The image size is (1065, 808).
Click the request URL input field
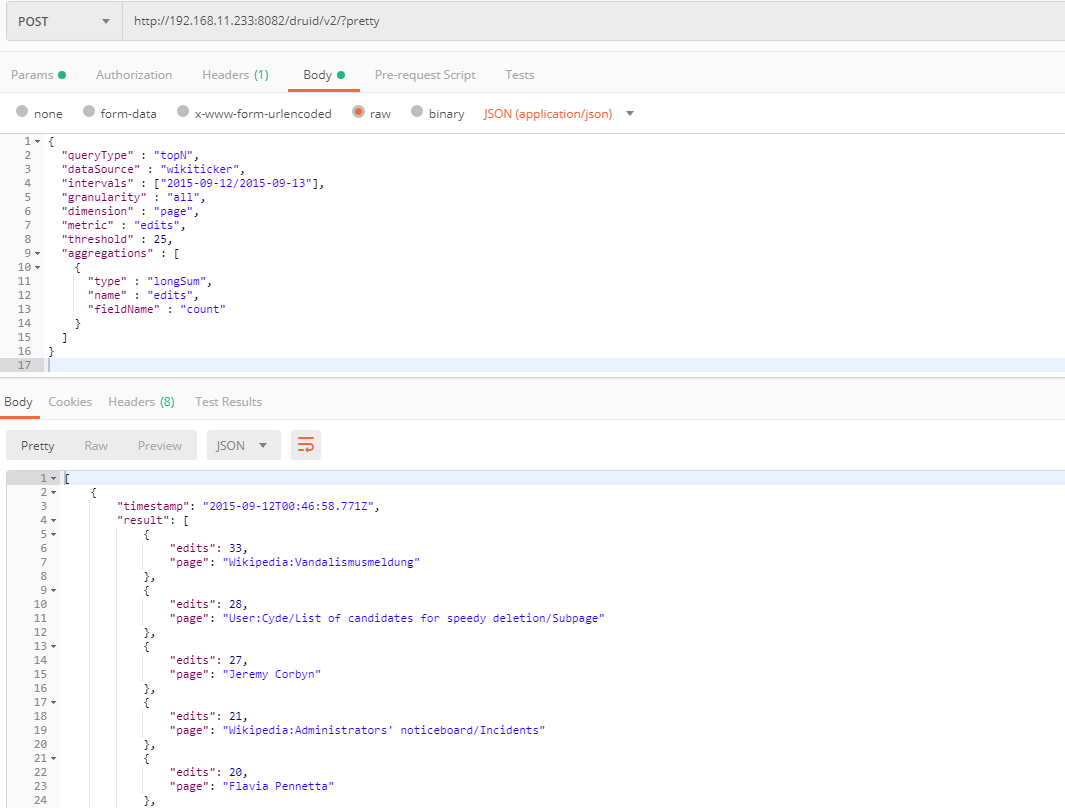pyautogui.click(x=594, y=21)
